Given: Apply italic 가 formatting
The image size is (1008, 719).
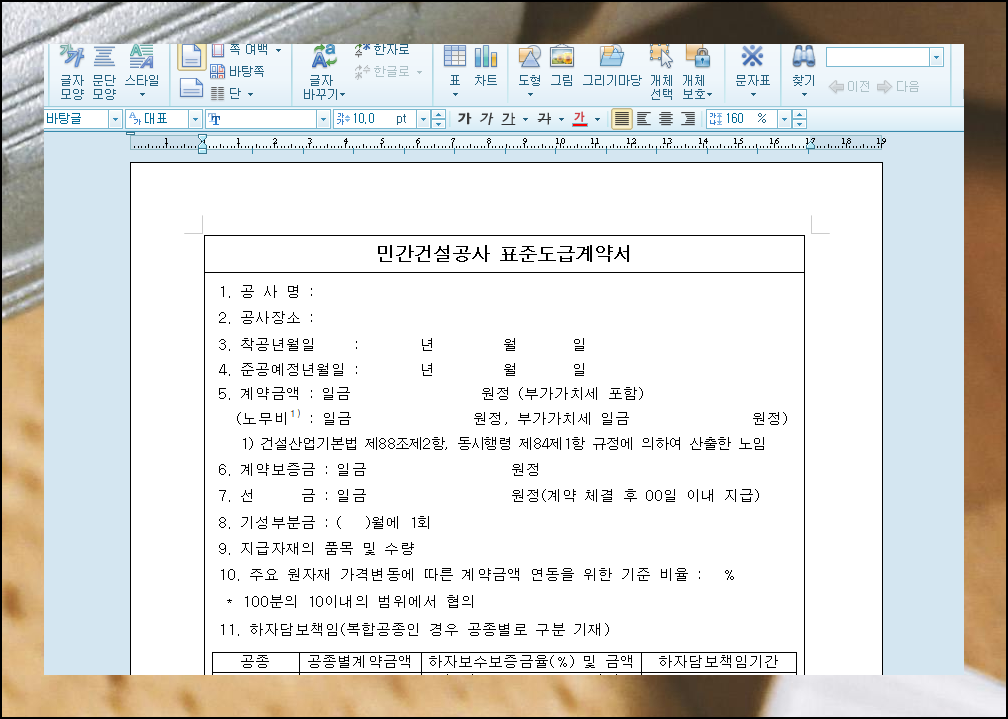Looking at the screenshot, I should coord(487,119).
